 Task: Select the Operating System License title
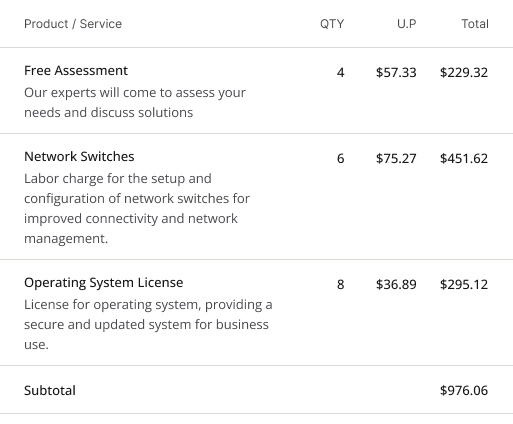click(x=104, y=283)
